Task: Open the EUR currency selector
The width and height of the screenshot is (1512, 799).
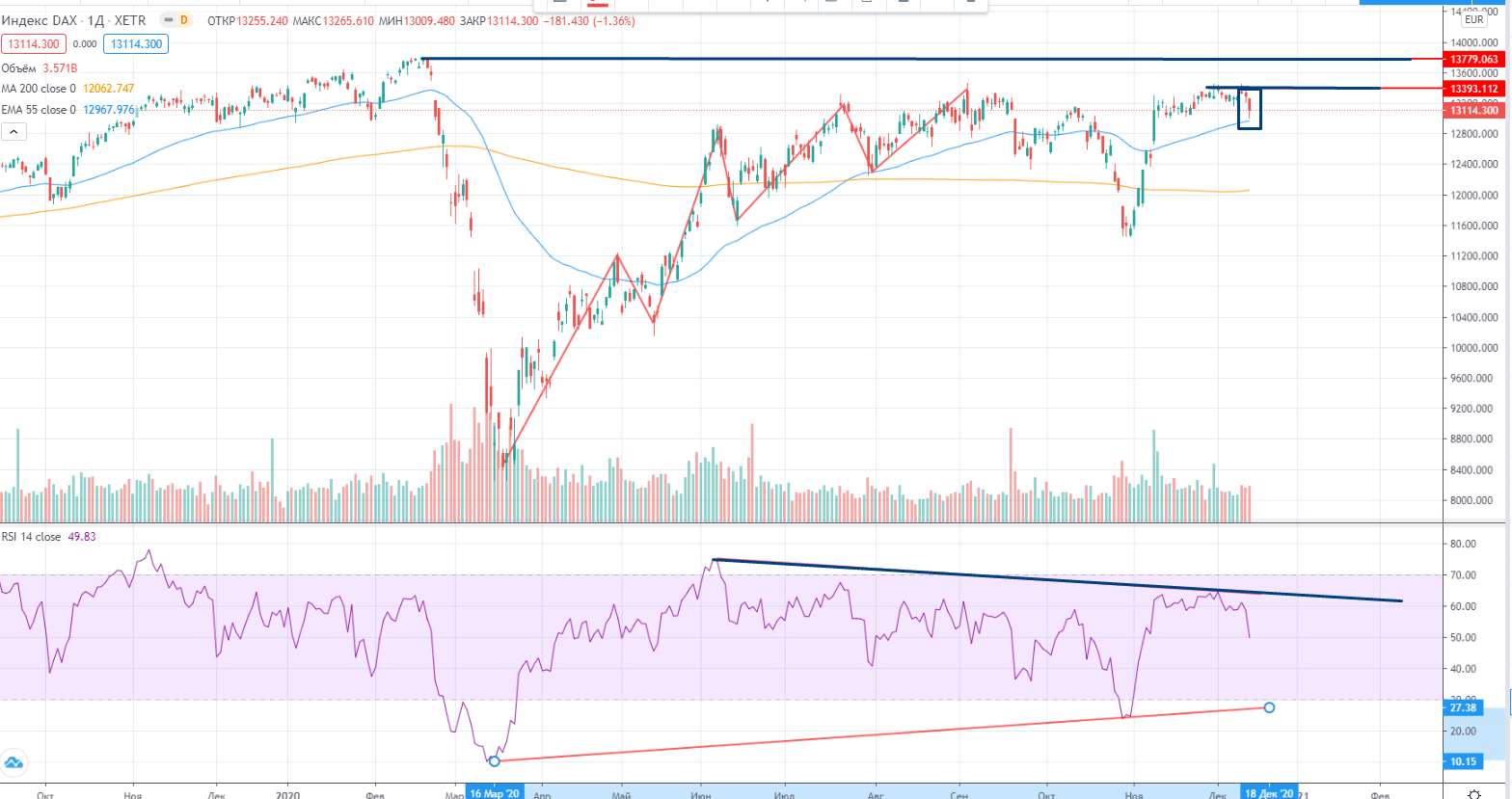Action: (1473, 19)
